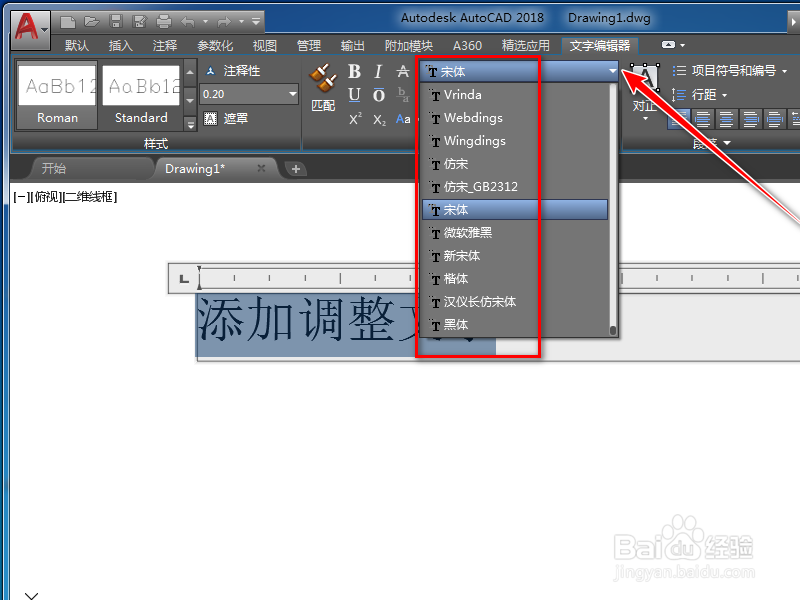Screen dimensions: 800x600
Task: Open the Undo history dropdown arrow
Action: pos(205,22)
